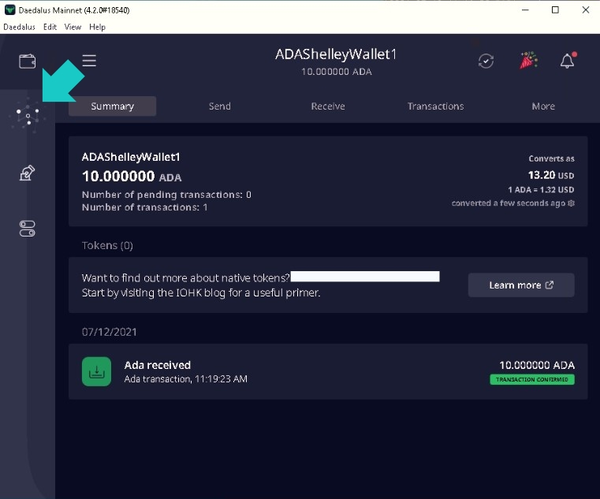Click the sync status check icon
Screen dimensions: 600x499
(486, 61)
